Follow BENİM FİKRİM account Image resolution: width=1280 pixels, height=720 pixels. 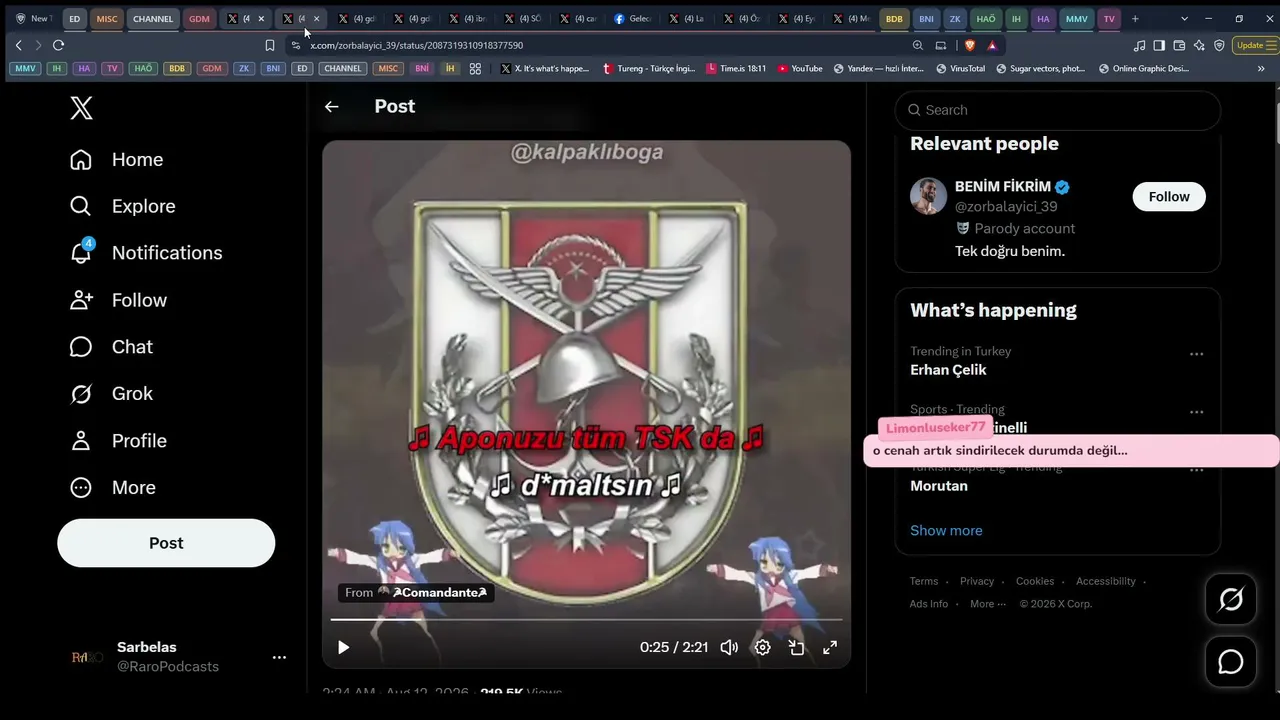(1169, 197)
